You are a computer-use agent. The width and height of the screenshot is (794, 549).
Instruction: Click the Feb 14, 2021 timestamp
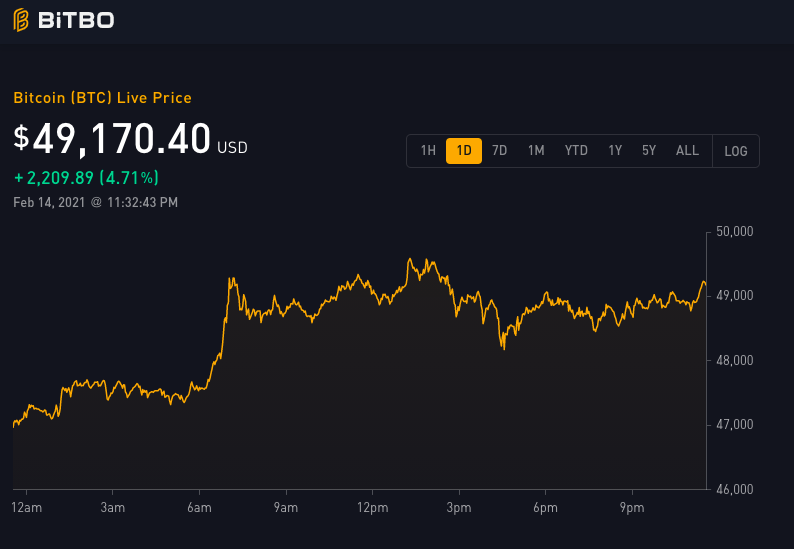95,203
